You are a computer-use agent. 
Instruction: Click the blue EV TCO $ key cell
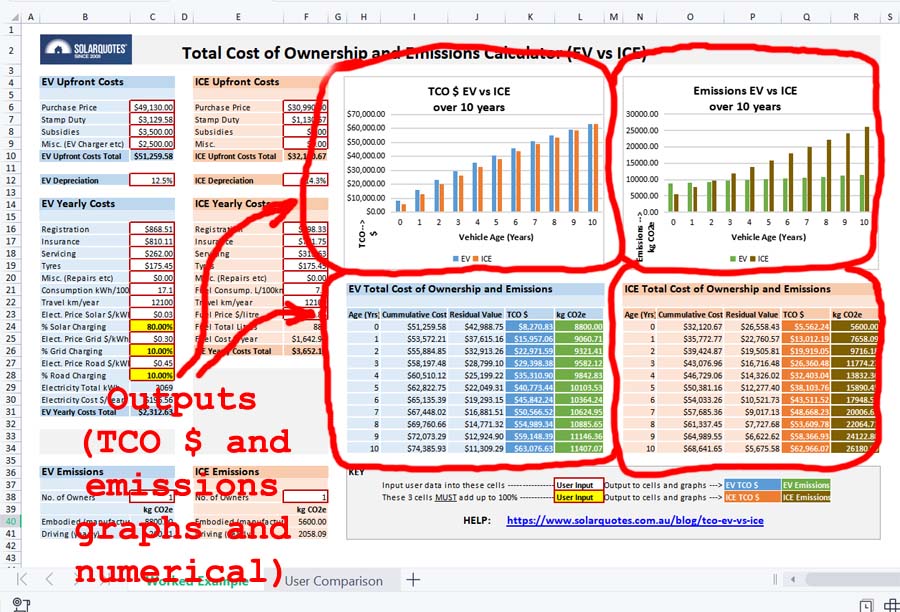coord(752,485)
